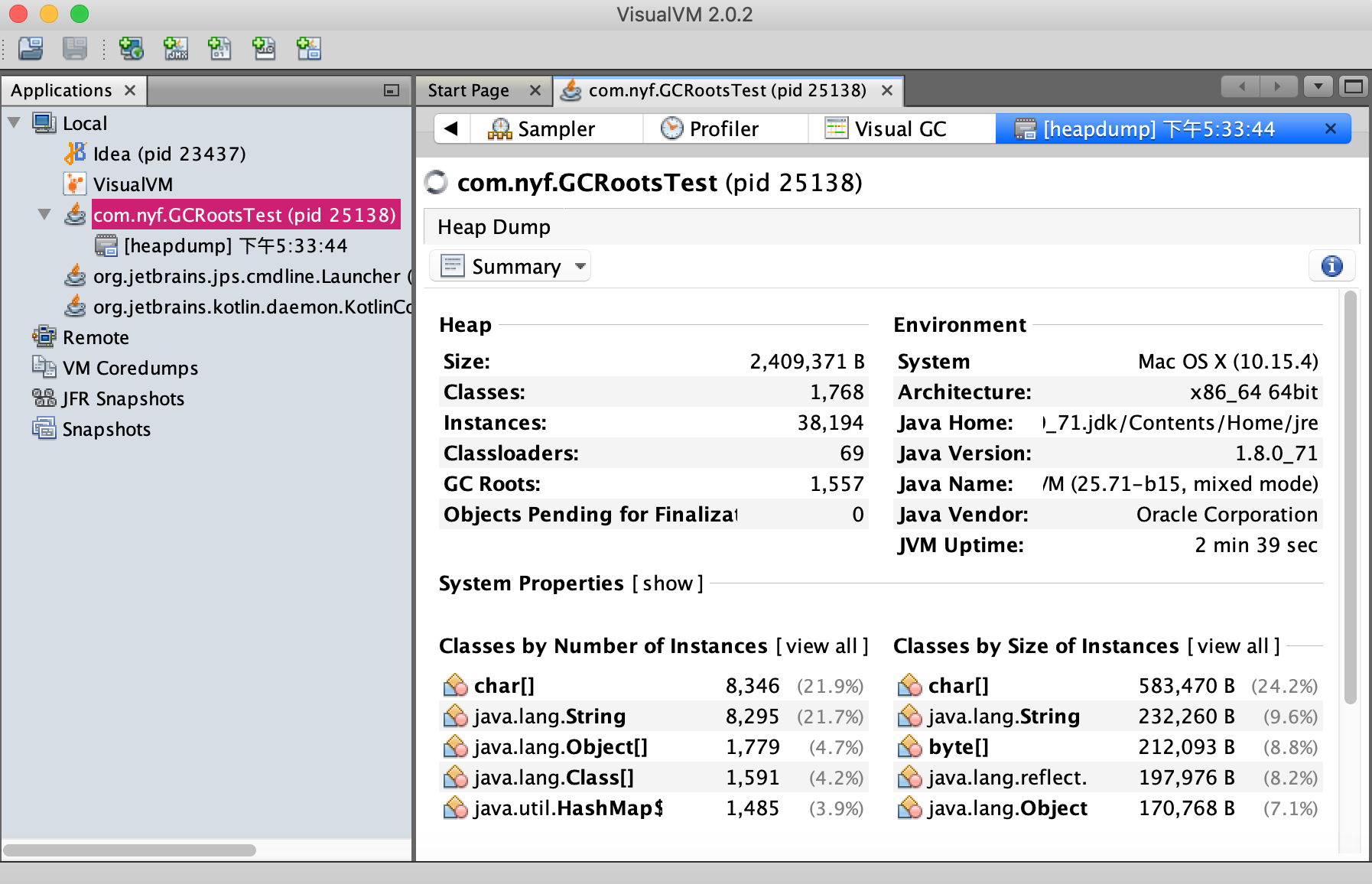Minimize the Applications panel

(391, 90)
